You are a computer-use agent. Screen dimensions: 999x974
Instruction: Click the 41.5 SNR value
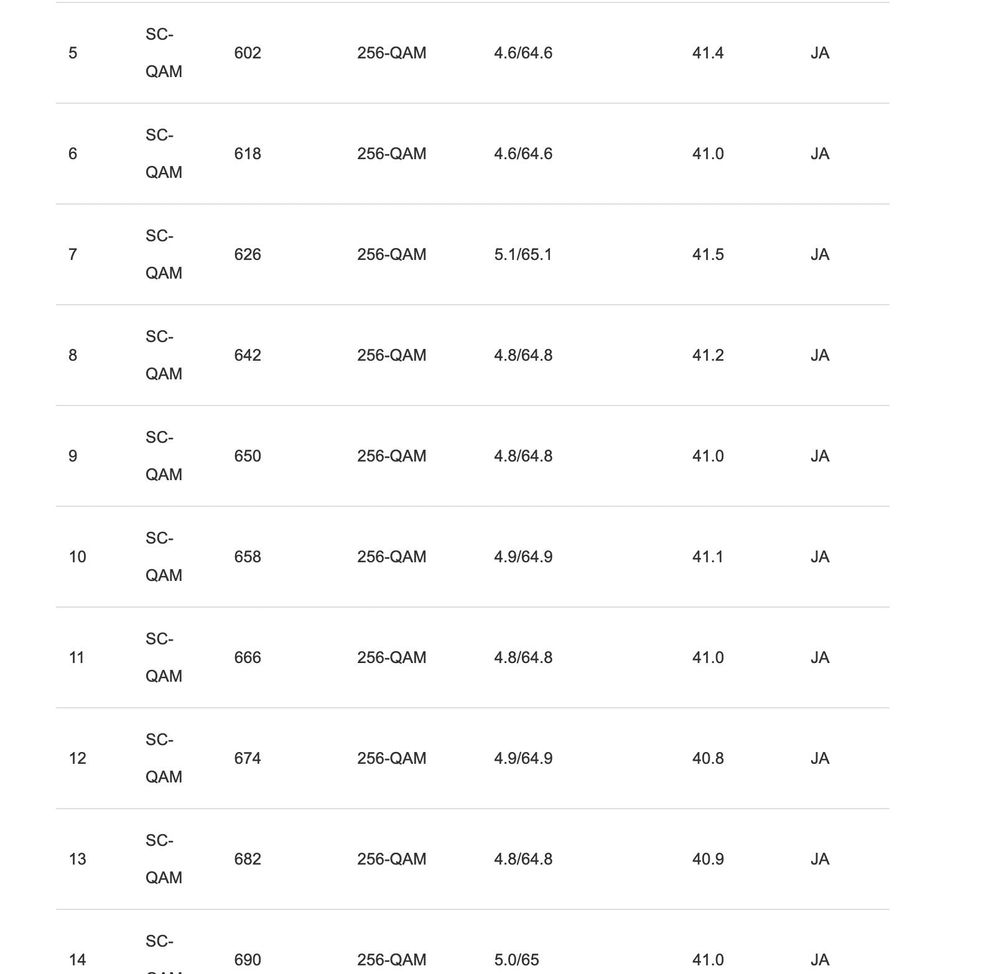pyautogui.click(x=707, y=255)
